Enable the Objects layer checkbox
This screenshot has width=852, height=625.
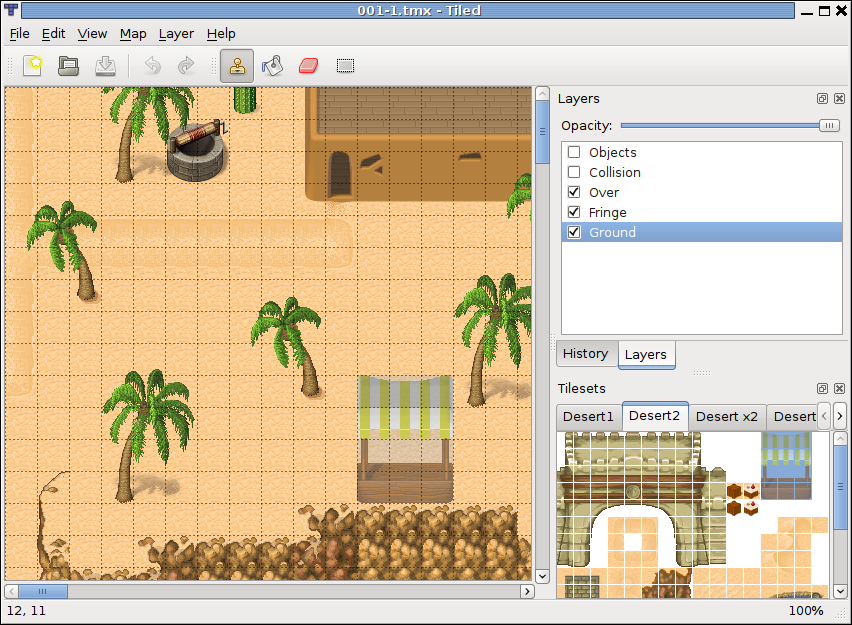574,153
